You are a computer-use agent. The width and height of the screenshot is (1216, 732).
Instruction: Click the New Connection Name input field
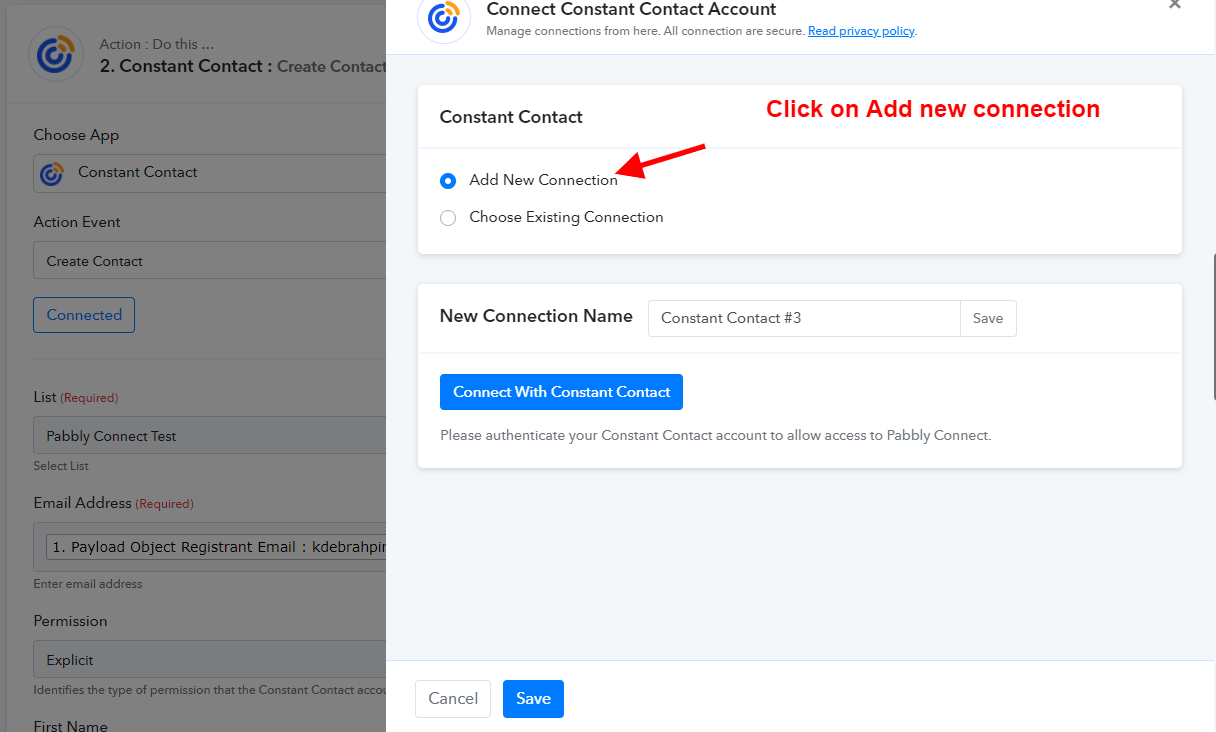(x=804, y=318)
